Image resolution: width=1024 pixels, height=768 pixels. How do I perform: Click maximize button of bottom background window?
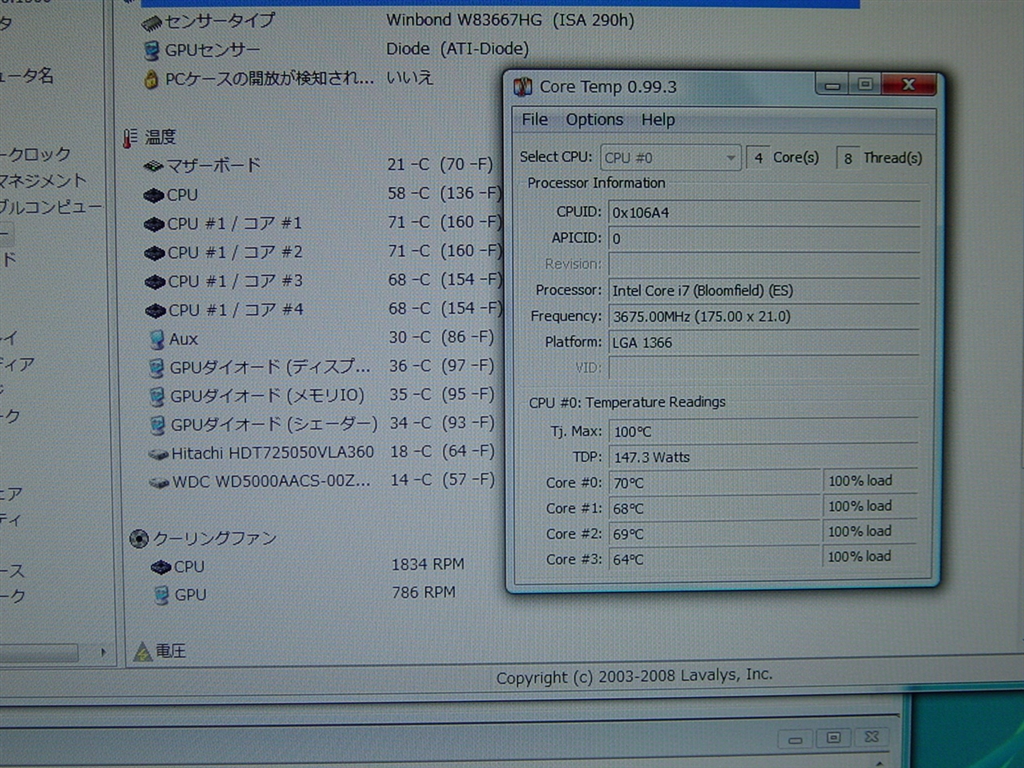pyautogui.click(x=833, y=738)
